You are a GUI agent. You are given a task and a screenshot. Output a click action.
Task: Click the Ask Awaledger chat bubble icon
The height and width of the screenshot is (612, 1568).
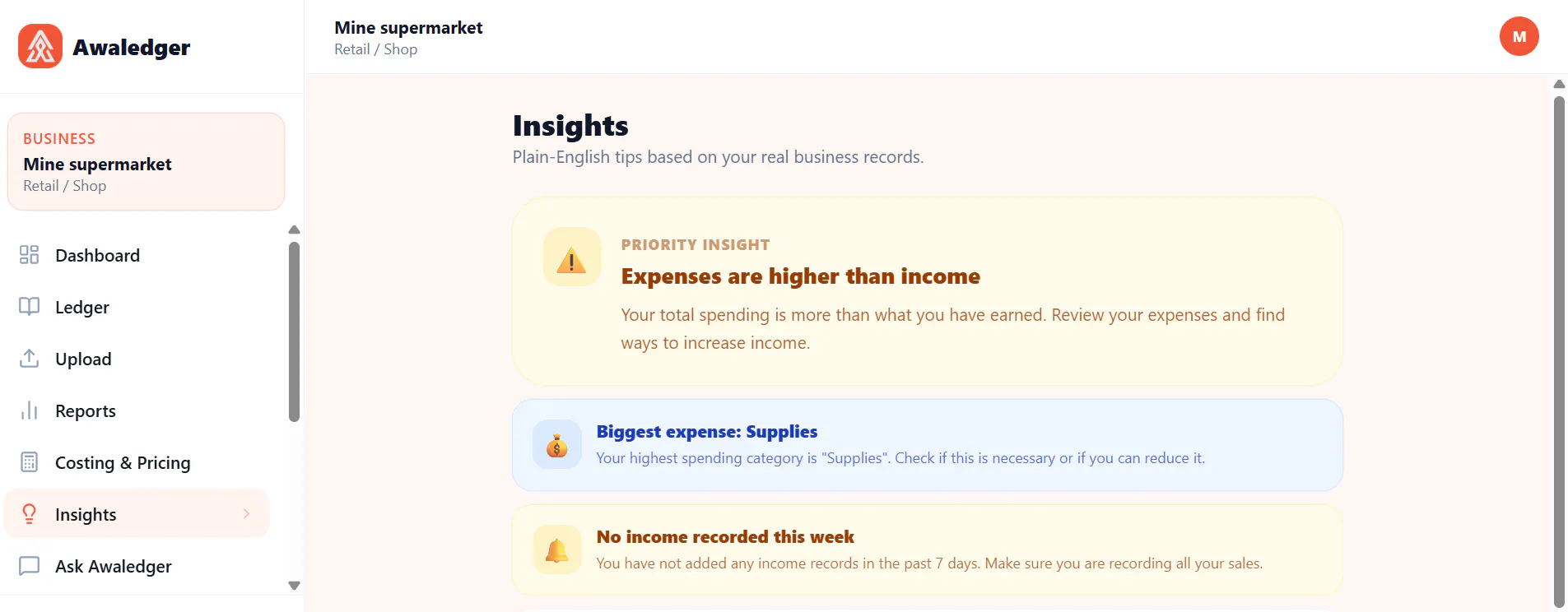click(29, 566)
